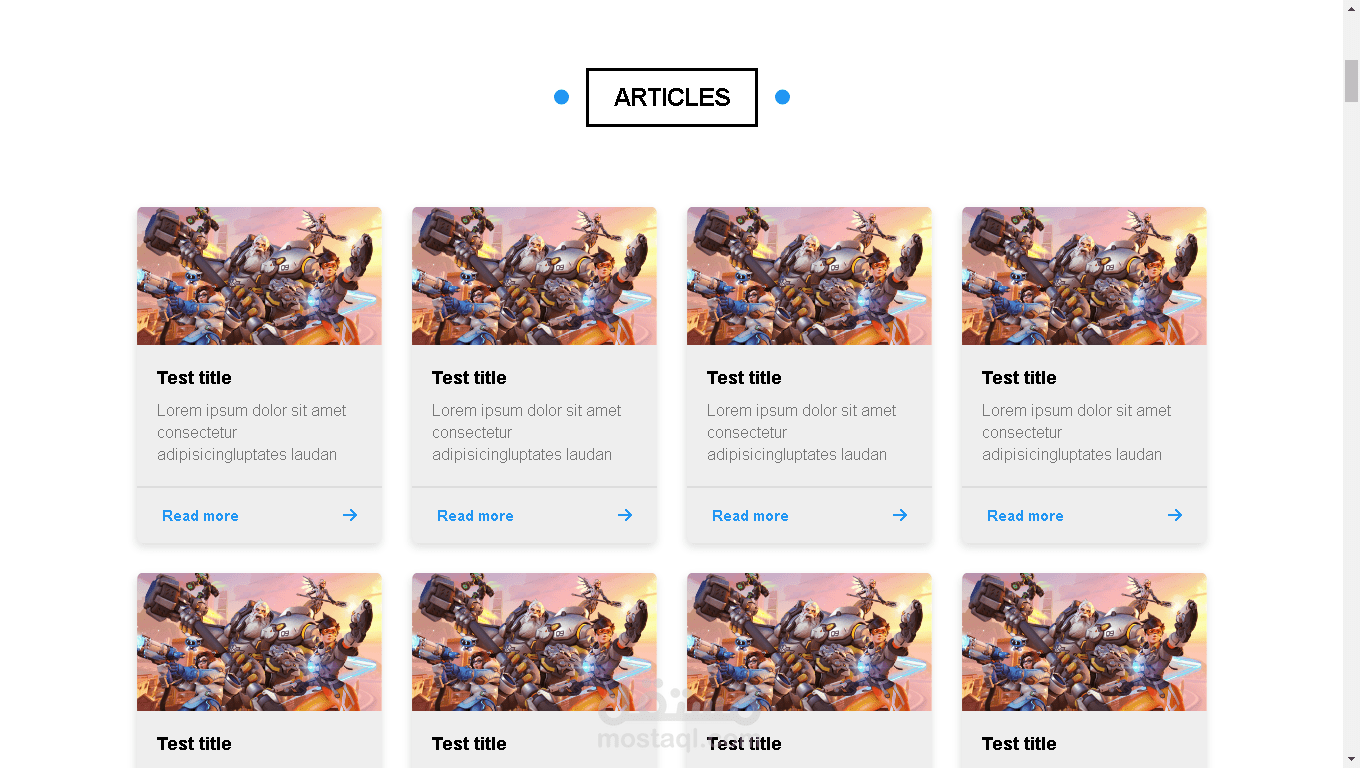Open second-row last card image

pyautogui.click(x=1084, y=642)
